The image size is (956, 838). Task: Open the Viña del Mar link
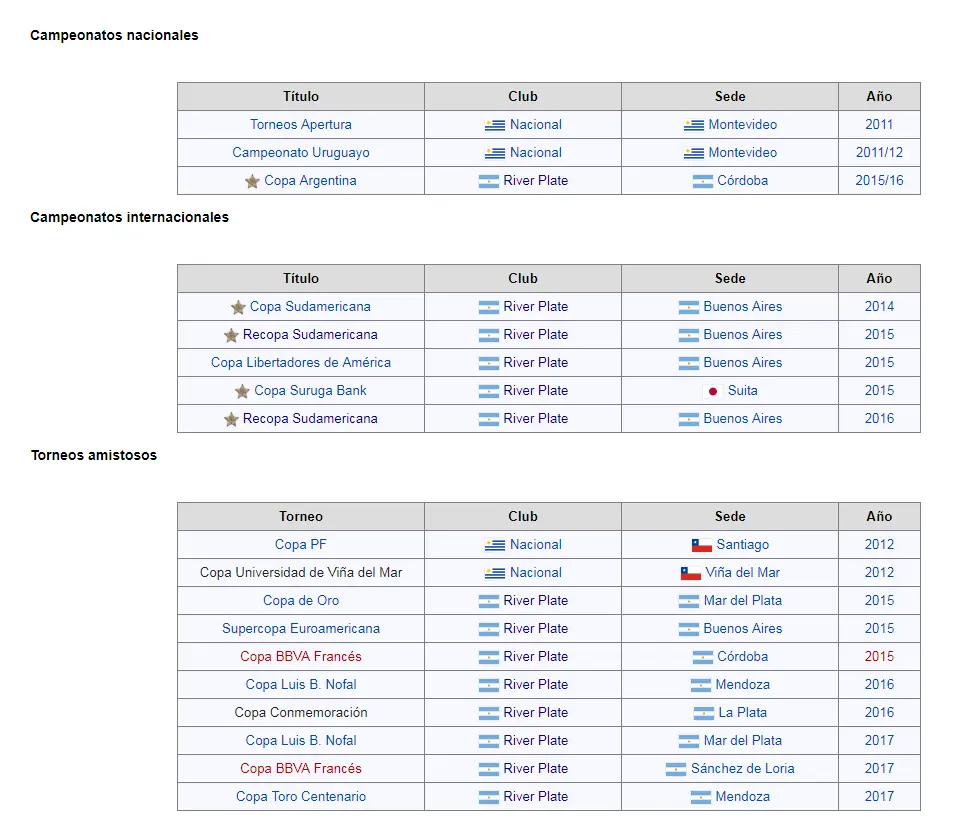(743, 572)
